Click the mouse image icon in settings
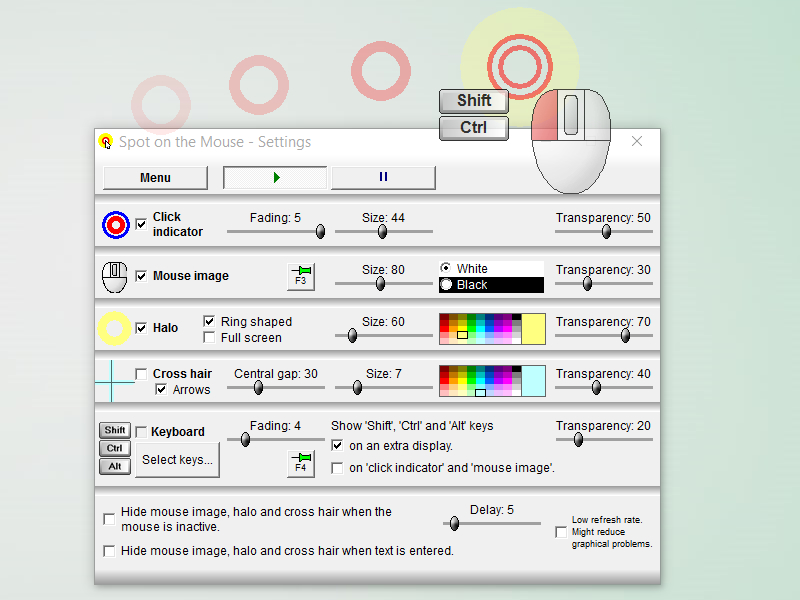The image size is (800, 600). point(114,277)
